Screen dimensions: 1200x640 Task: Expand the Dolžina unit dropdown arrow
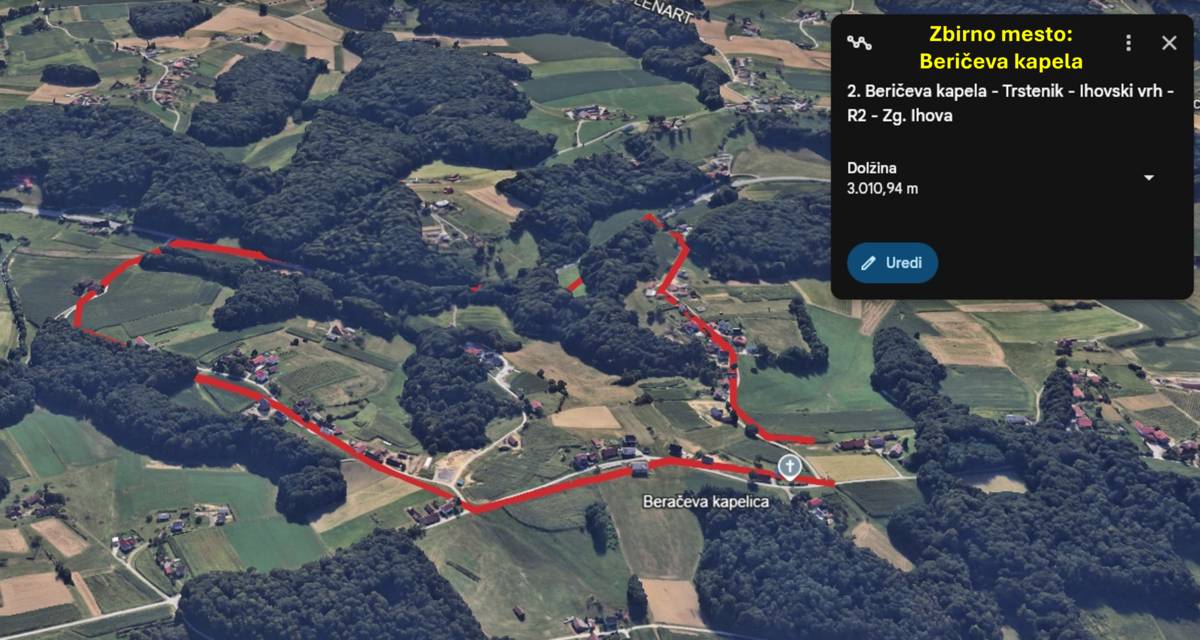pos(1148,178)
